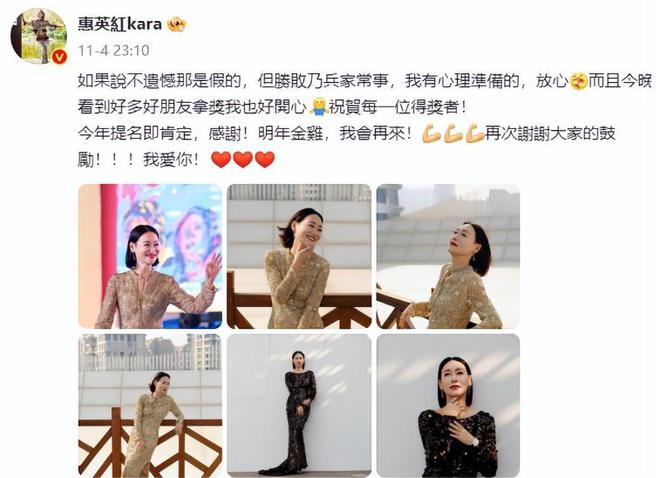Click the heart-eyes emoji after 放心
Image resolution: width=660 pixels, height=478 pixels.
click(x=578, y=81)
